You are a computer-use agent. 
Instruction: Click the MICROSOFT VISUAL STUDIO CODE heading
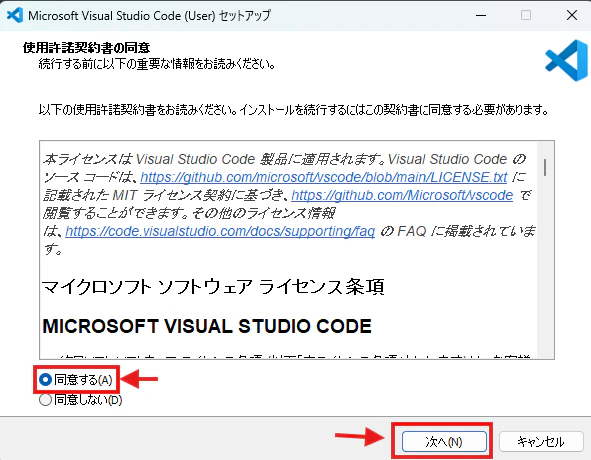[x=207, y=326]
